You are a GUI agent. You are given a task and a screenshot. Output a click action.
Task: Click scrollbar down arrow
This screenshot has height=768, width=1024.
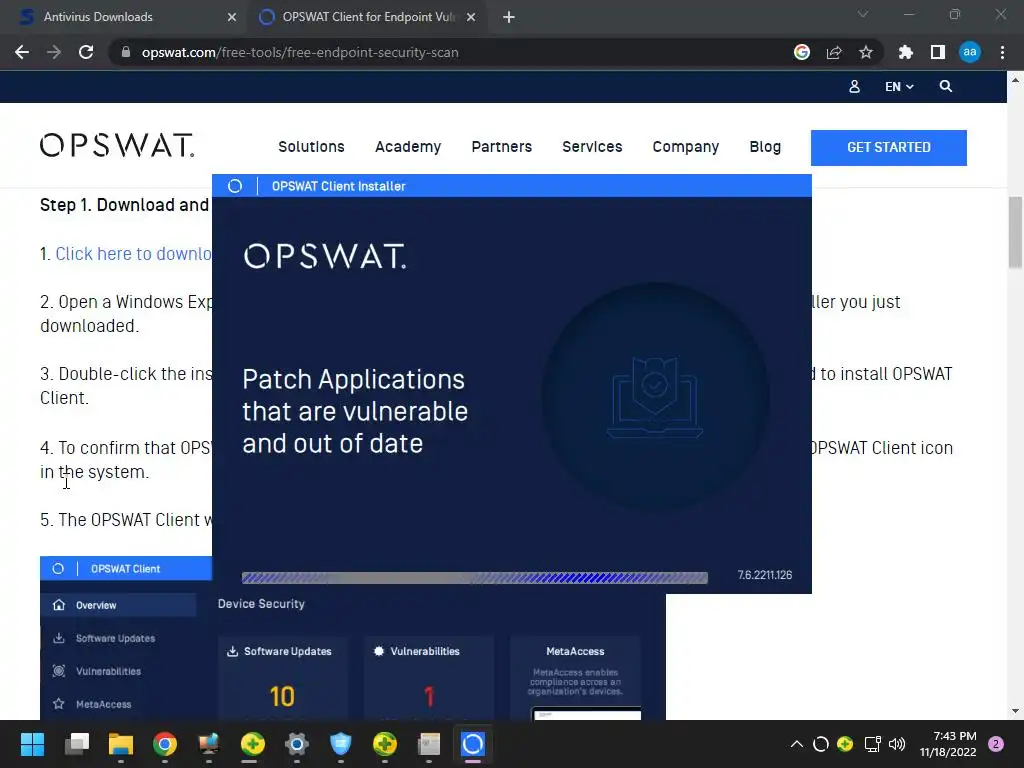click(x=1016, y=711)
